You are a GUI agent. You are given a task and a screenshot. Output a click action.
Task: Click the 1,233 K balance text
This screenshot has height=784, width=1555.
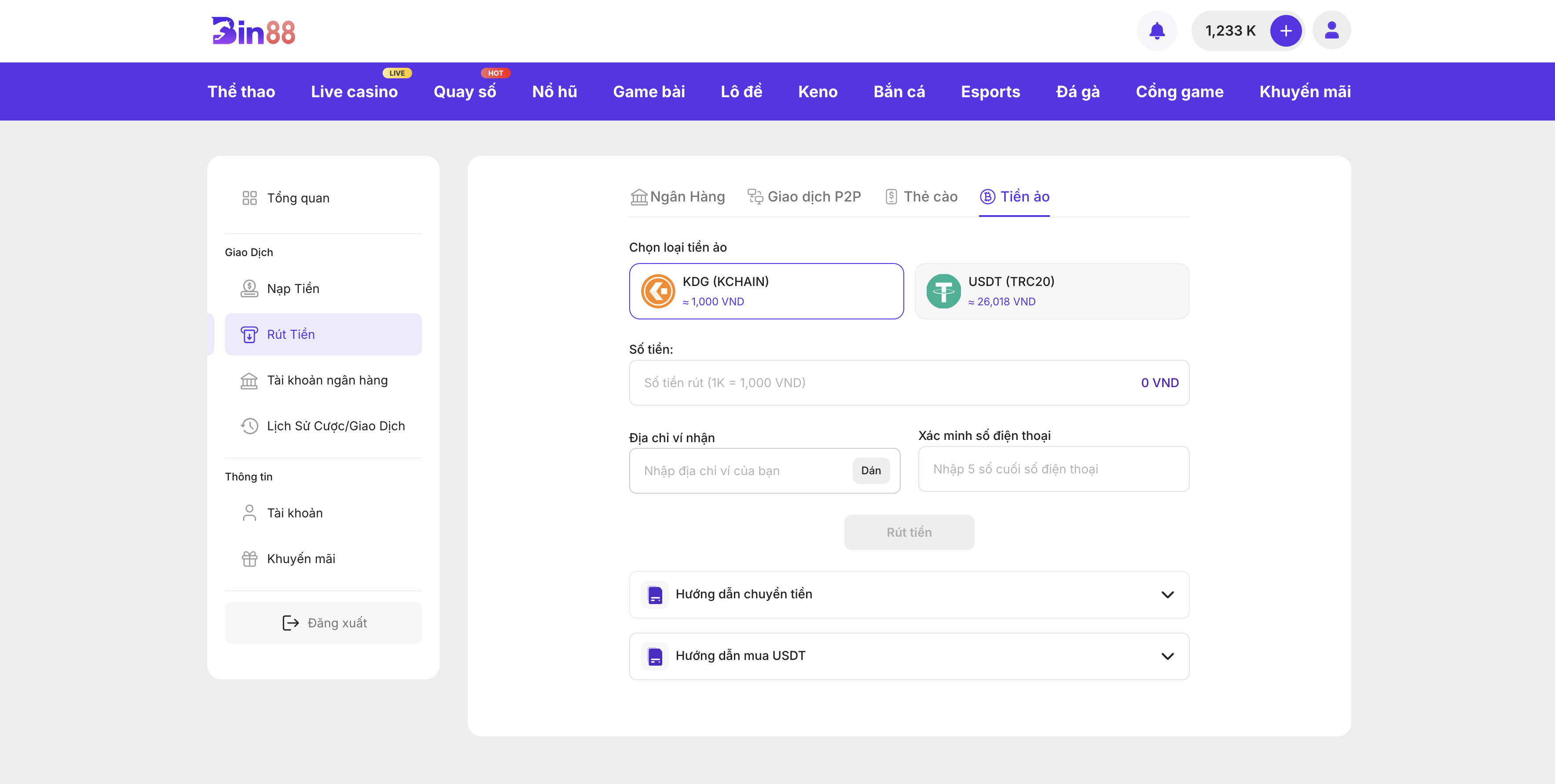tap(1230, 31)
